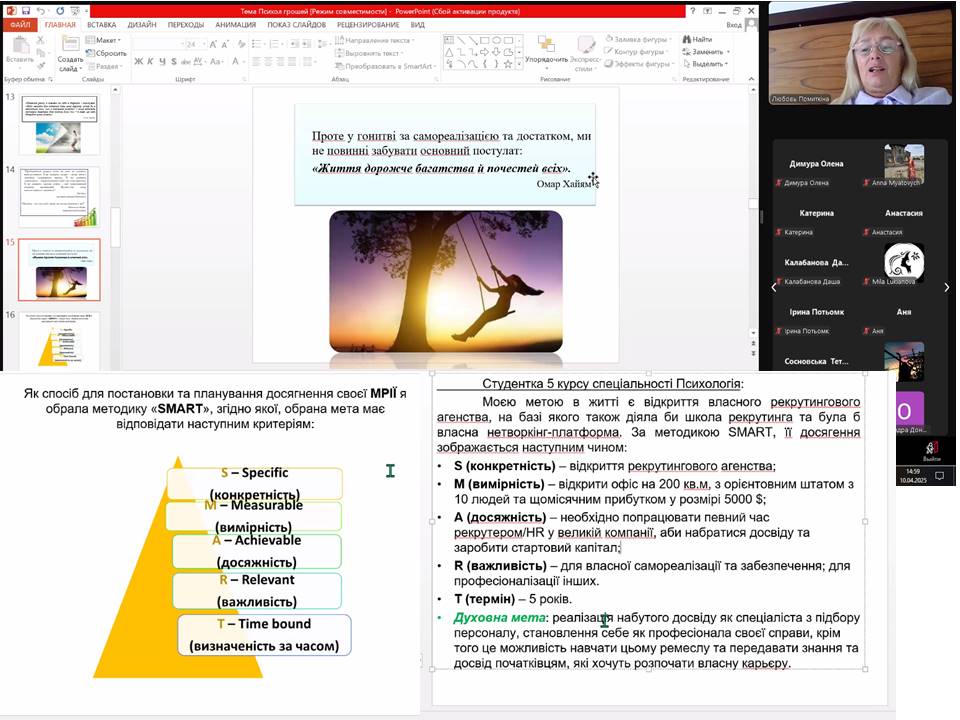Image resolution: width=960 pixels, height=720 pixels.
Task: Toggle underline formatting (Ч) in Font group
Action: tap(162, 61)
